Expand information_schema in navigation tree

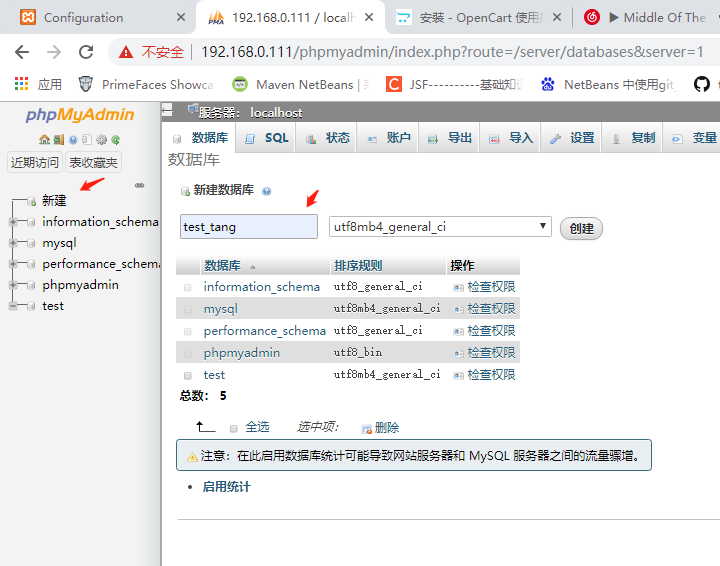pyautogui.click(x=13, y=222)
